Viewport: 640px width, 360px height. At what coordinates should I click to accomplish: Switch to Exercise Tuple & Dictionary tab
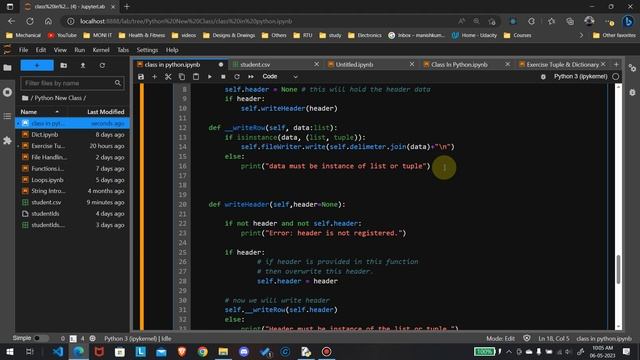pos(562,64)
